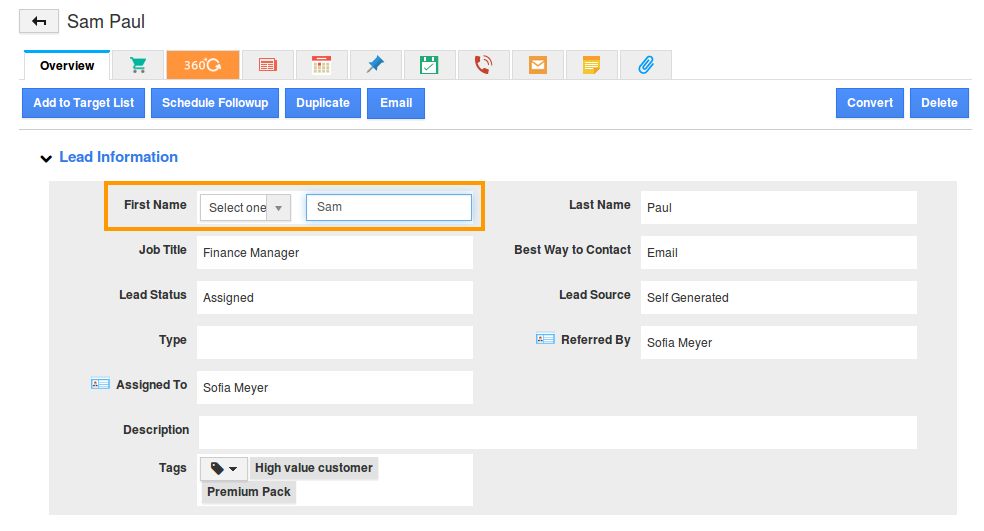Click the Add to Target List button
Screen dimensions: 984x531
[x=84, y=103]
